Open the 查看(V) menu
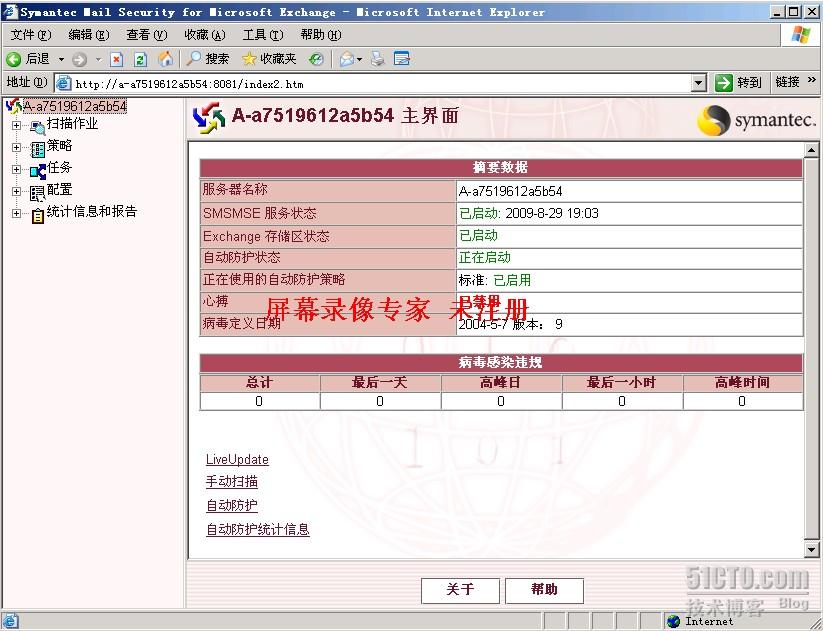This screenshot has height=631, width=823. pos(146,35)
